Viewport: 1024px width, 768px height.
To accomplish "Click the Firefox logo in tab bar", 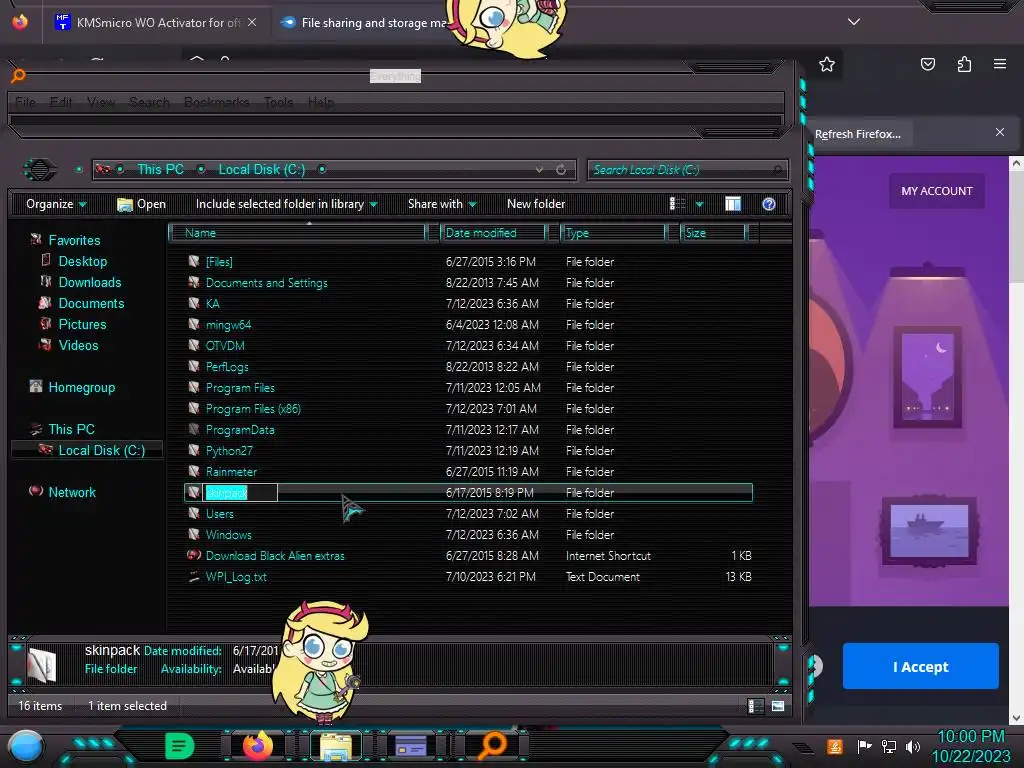I will [x=20, y=22].
